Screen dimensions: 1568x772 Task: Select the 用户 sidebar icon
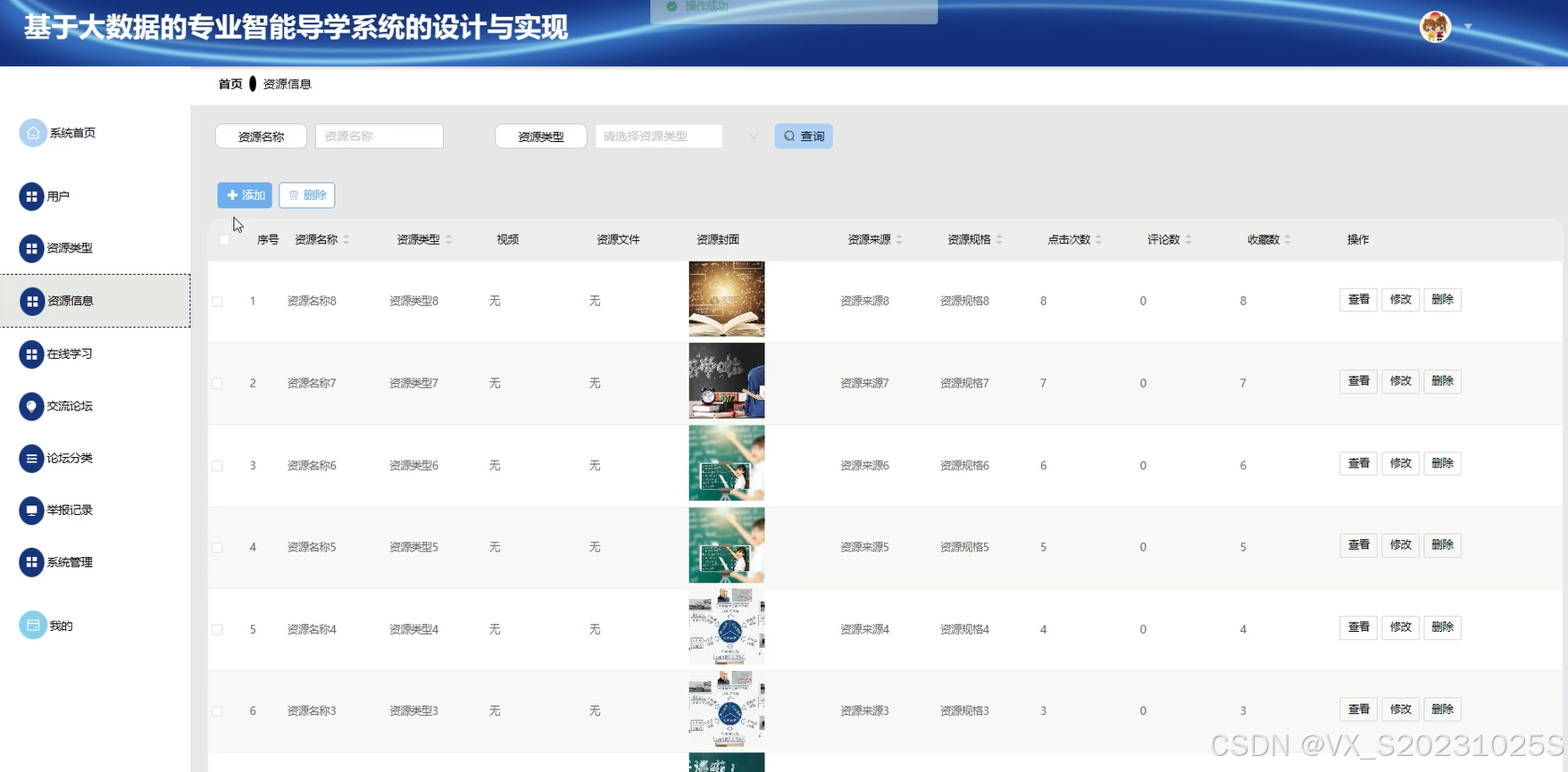(x=31, y=196)
